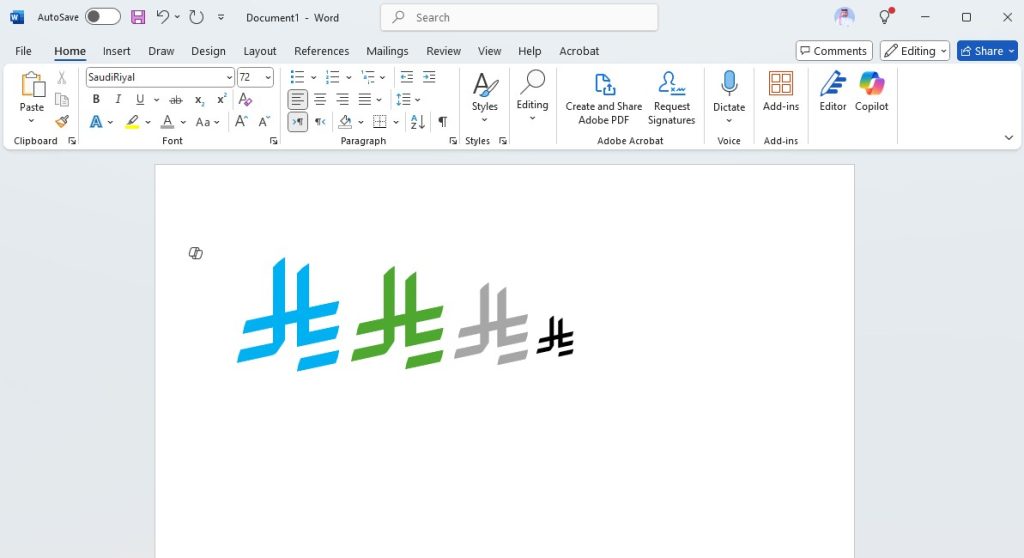Switch to the Insert tab
Viewport: 1024px width, 558px height.
(x=116, y=51)
